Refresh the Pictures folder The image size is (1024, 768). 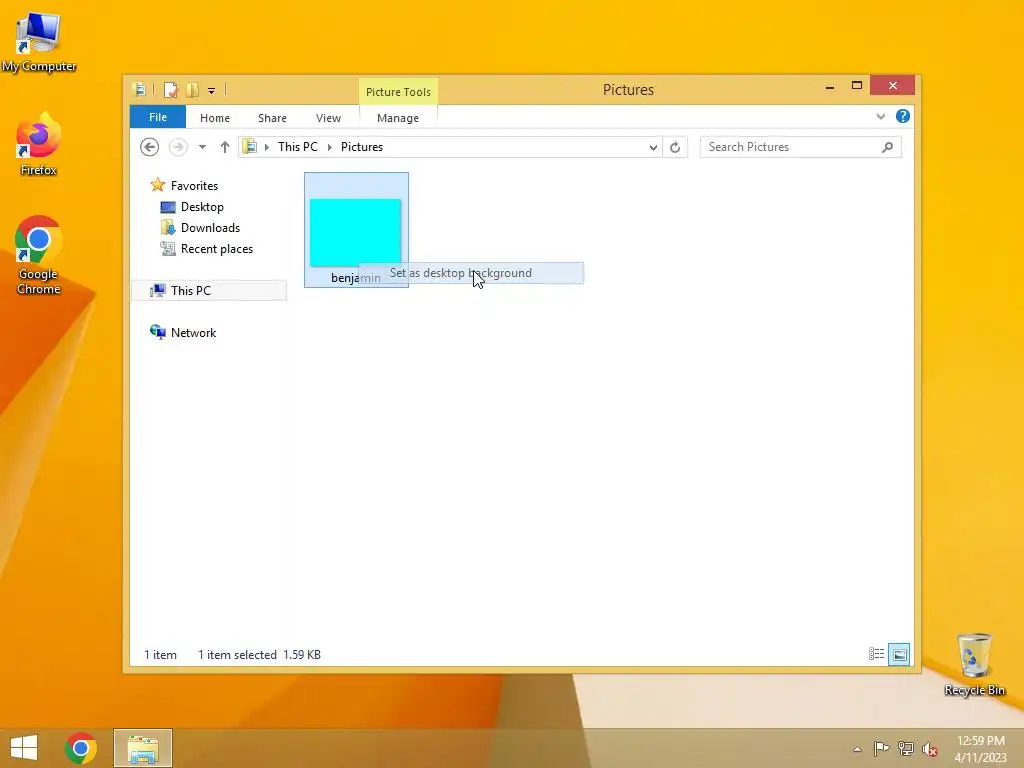[675, 147]
